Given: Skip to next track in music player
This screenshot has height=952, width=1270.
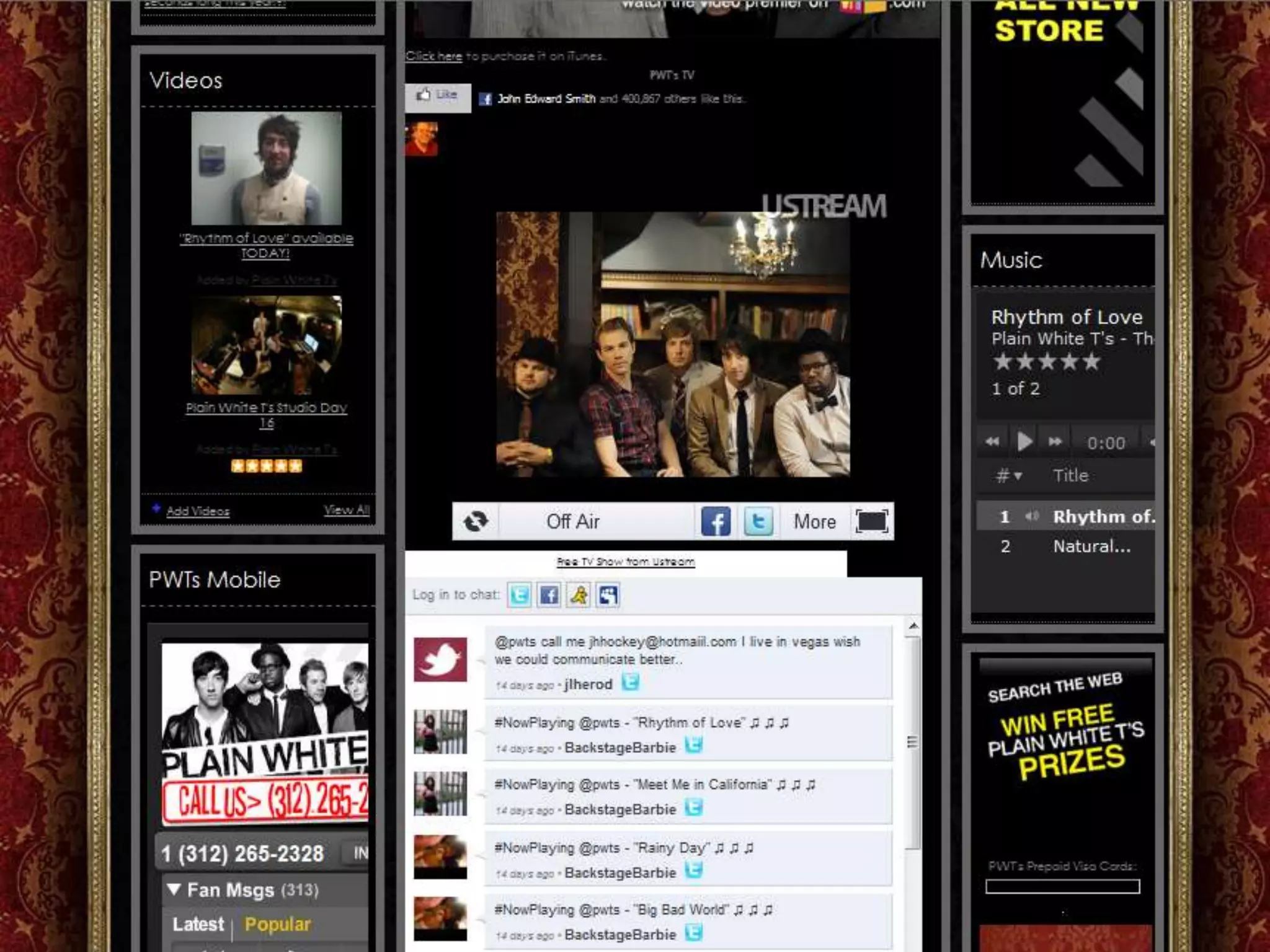Looking at the screenshot, I should 1055,442.
